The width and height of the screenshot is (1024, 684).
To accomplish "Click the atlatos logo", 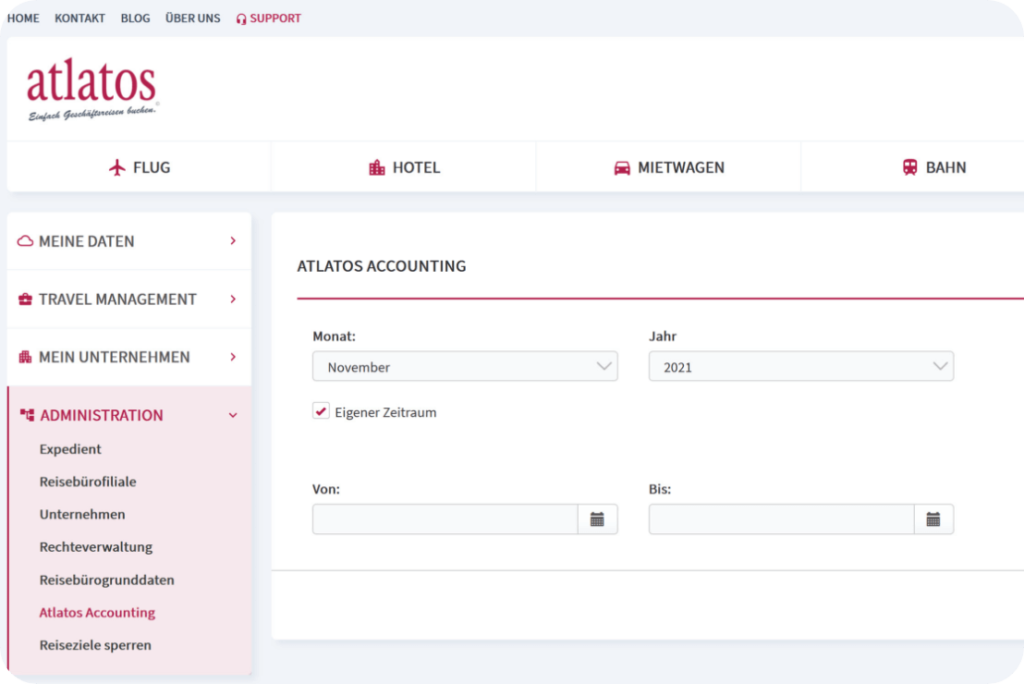I will 92,90.
